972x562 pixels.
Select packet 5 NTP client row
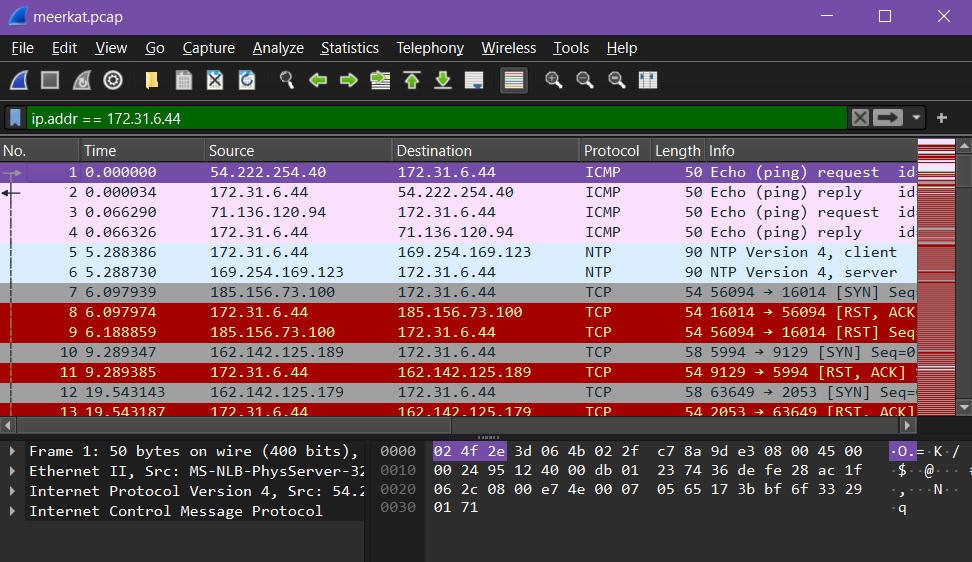point(458,252)
